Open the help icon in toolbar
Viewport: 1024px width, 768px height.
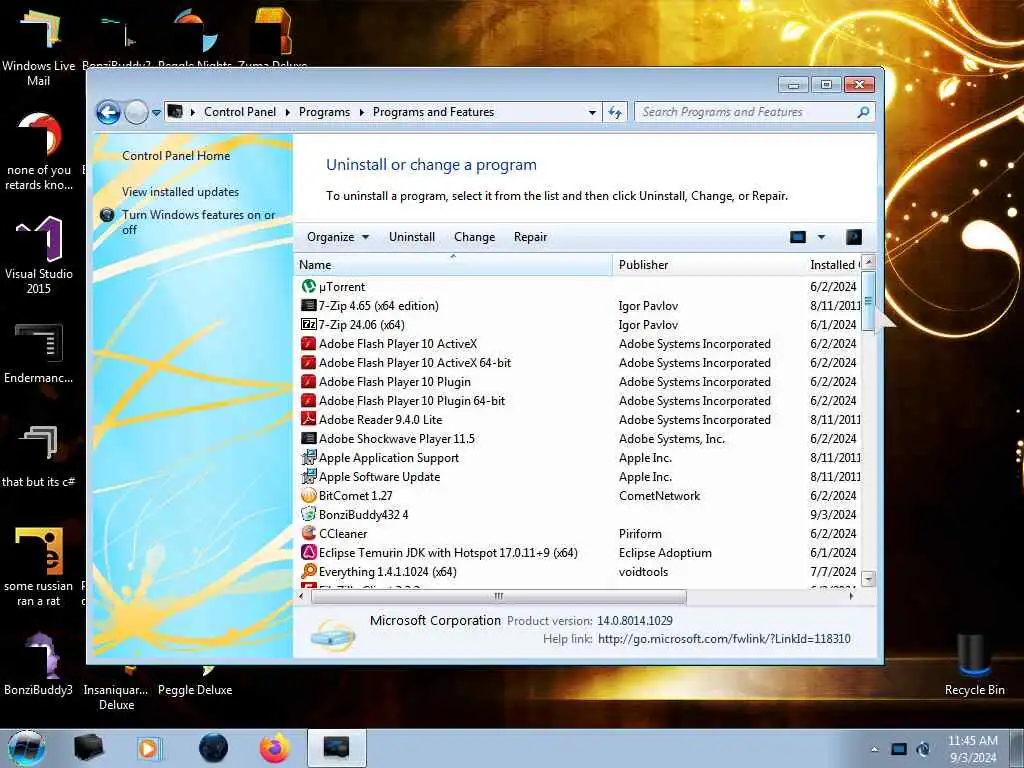(x=854, y=236)
